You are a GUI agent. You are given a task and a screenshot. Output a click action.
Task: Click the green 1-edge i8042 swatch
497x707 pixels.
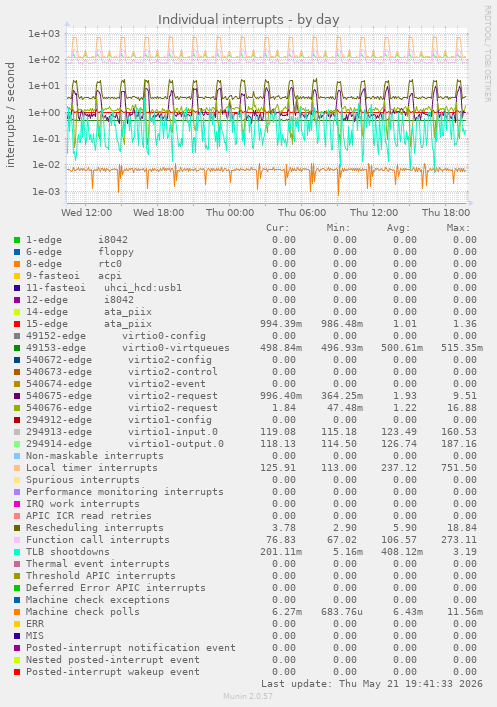[17, 240]
